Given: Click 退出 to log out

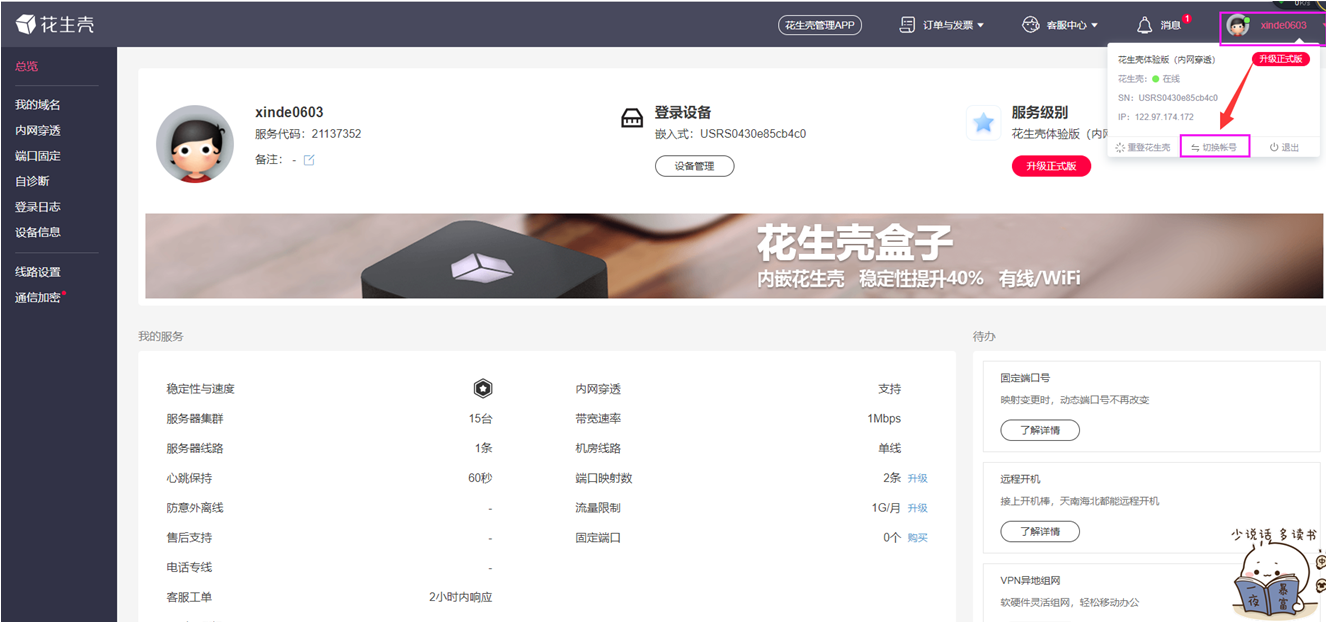Looking at the screenshot, I should [1285, 147].
